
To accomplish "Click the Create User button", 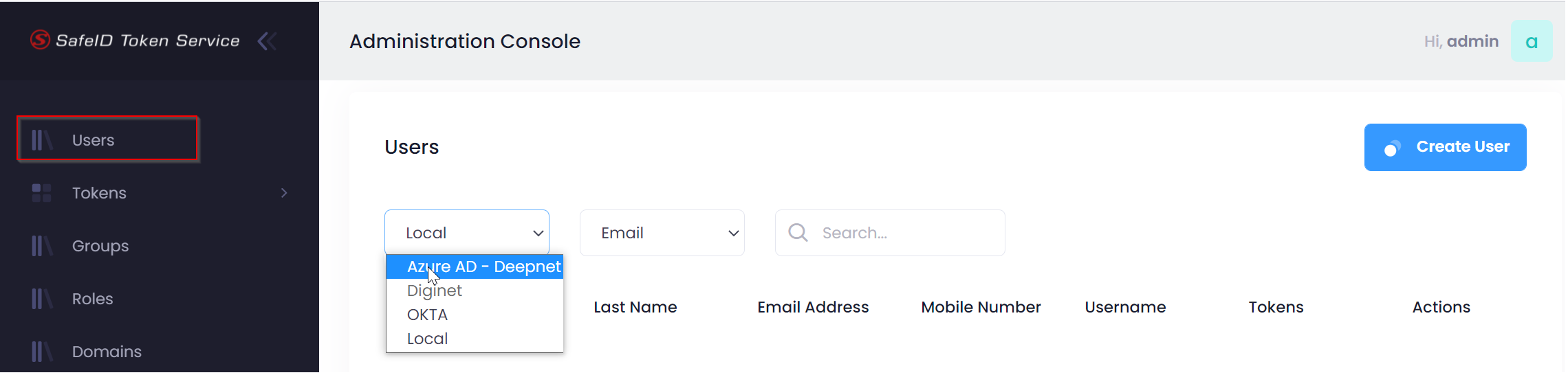I will pyautogui.click(x=1445, y=147).
